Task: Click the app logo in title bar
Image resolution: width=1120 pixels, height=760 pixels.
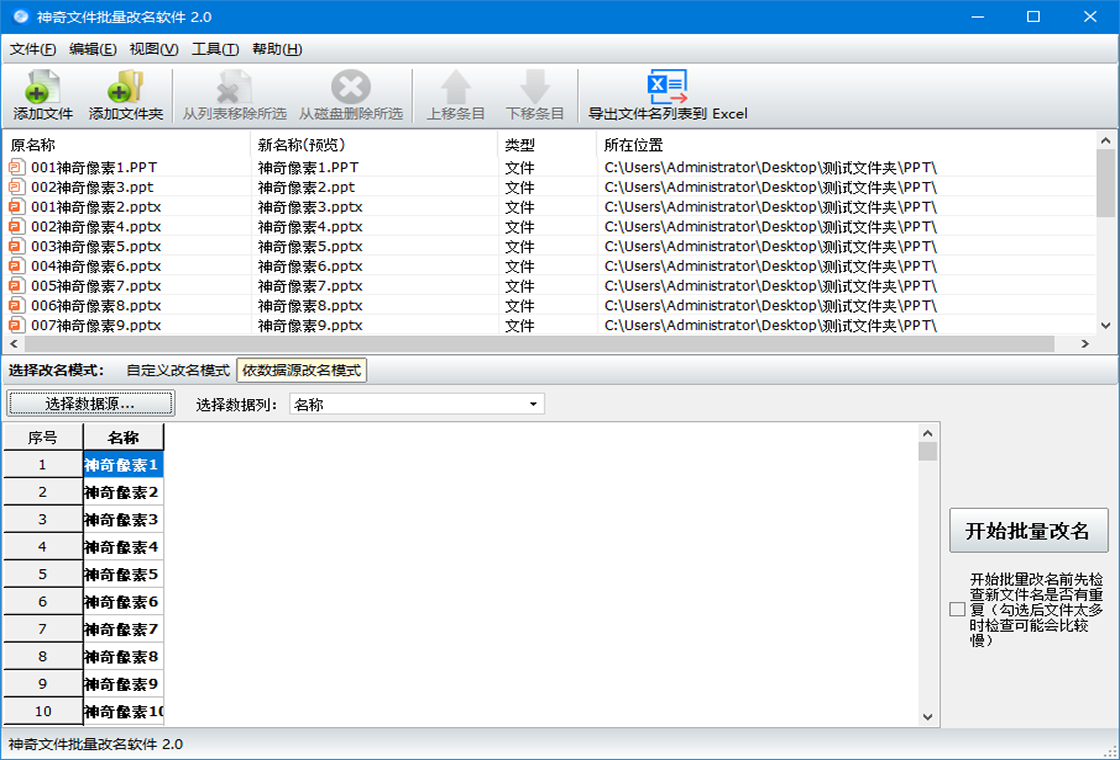Action: (x=21, y=16)
